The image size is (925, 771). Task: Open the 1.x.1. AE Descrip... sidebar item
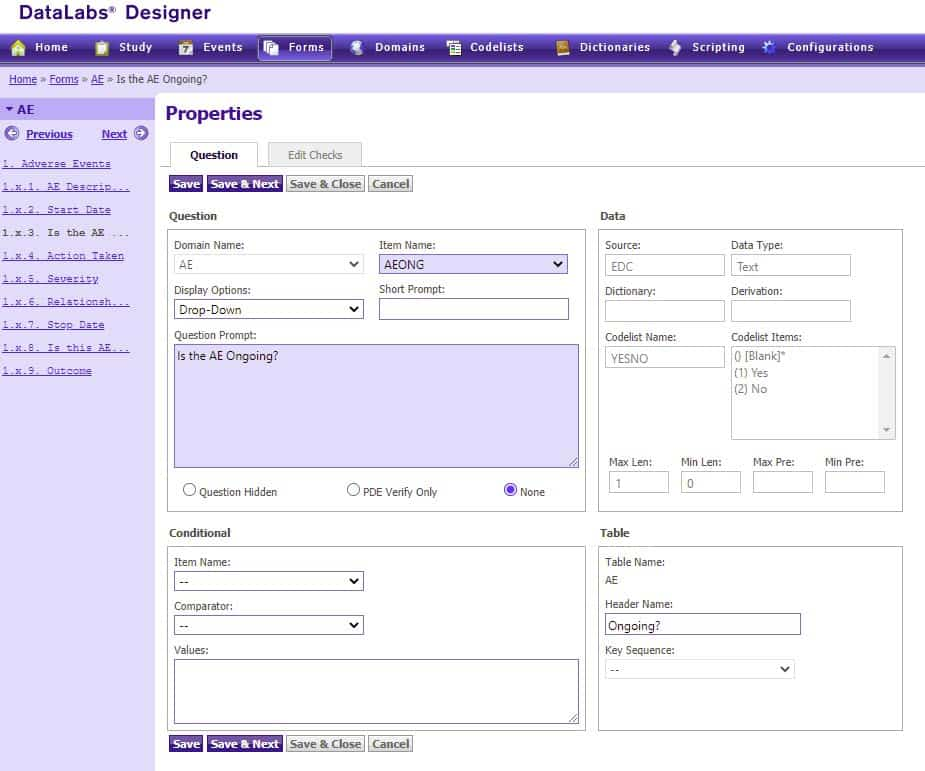66,186
